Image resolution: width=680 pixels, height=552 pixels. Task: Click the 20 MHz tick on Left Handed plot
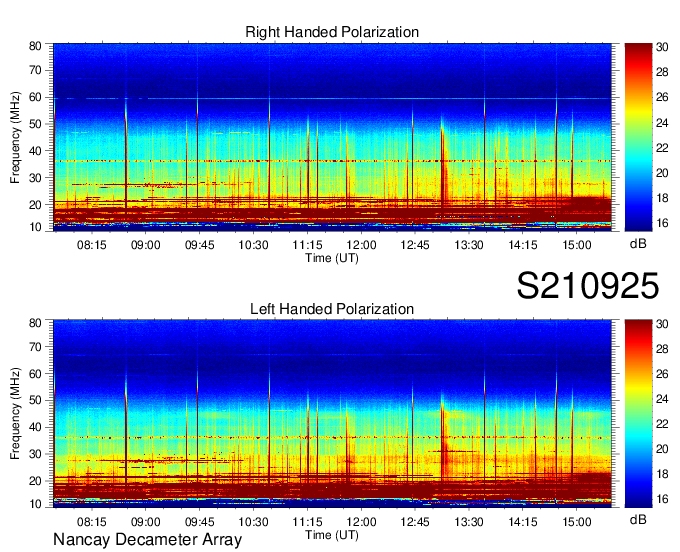tap(35, 481)
